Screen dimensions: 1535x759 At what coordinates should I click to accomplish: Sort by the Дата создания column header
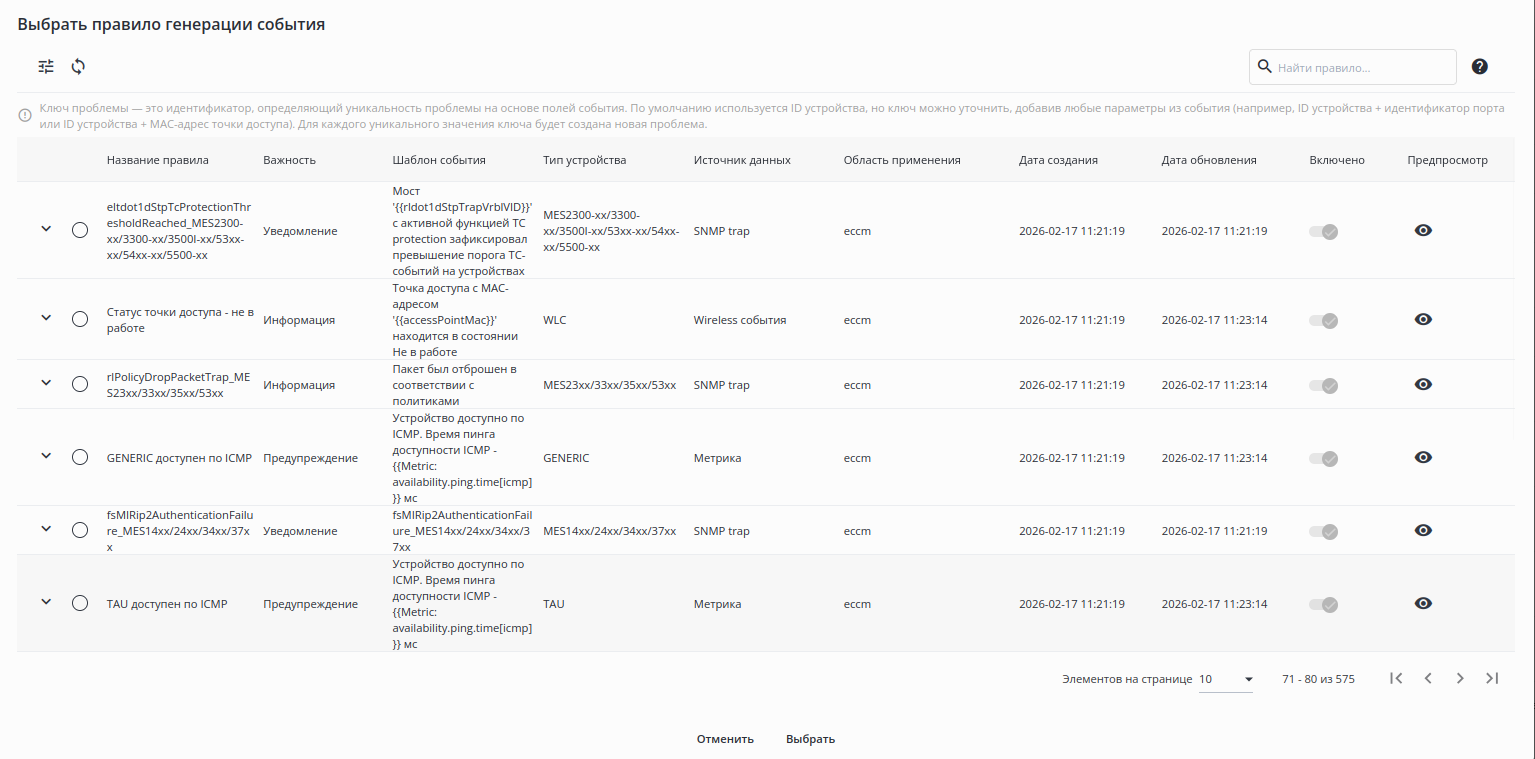tap(1058, 160)
